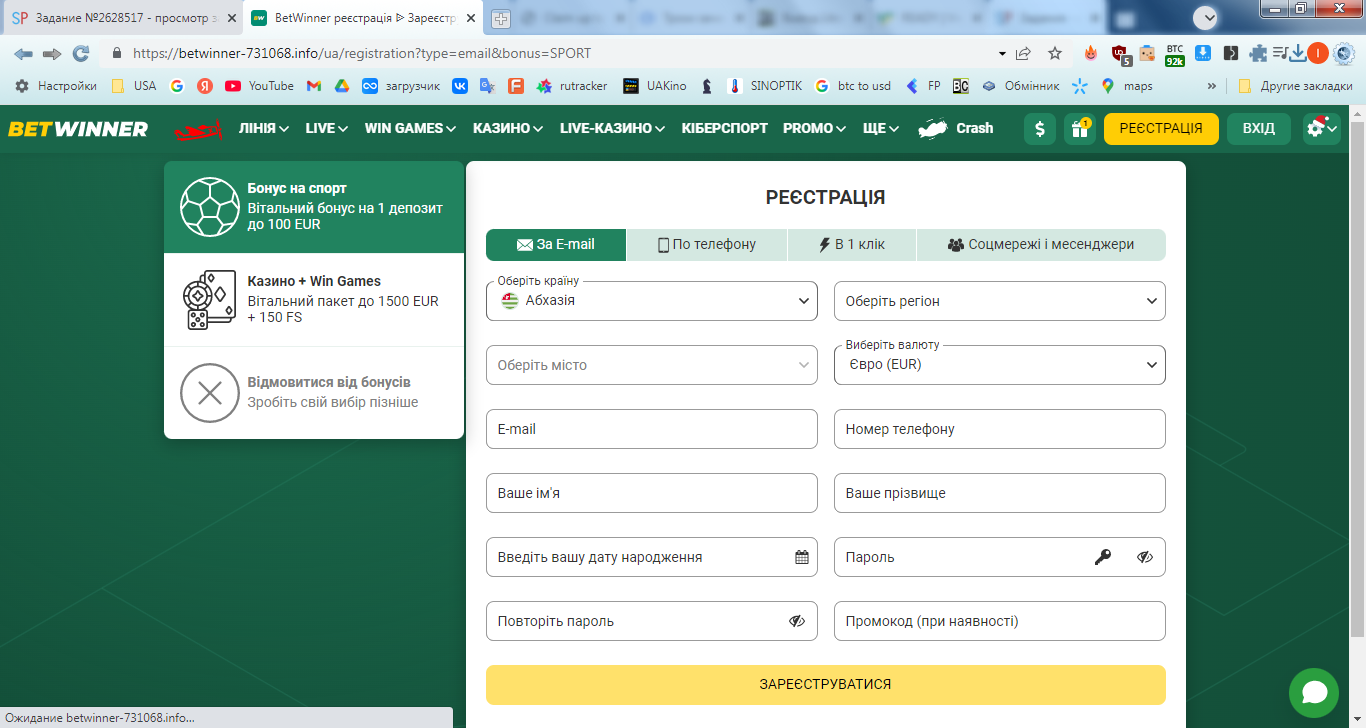Click the Ваше прізвище input field
The height and width of the screenshot is (728, 1366).
click(x=1000, y=493)
